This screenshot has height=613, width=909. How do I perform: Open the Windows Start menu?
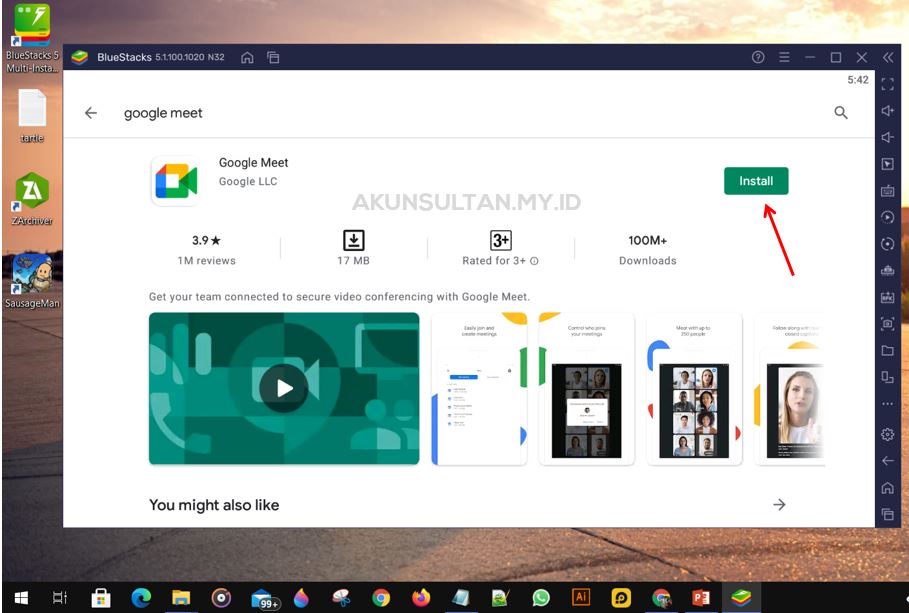point(21,597)
